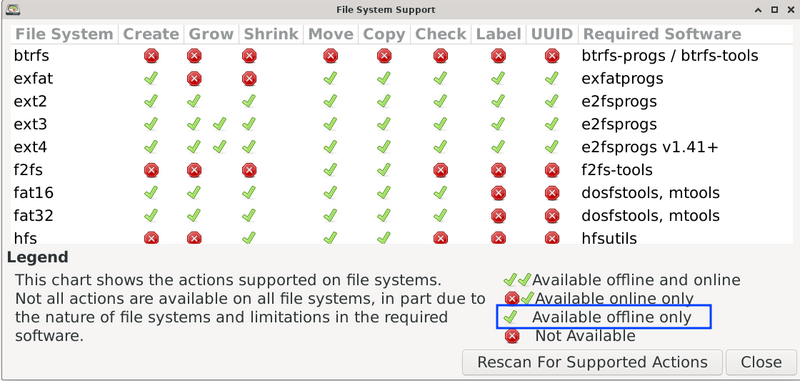
Task: Click the Close button
Action: 761,362
